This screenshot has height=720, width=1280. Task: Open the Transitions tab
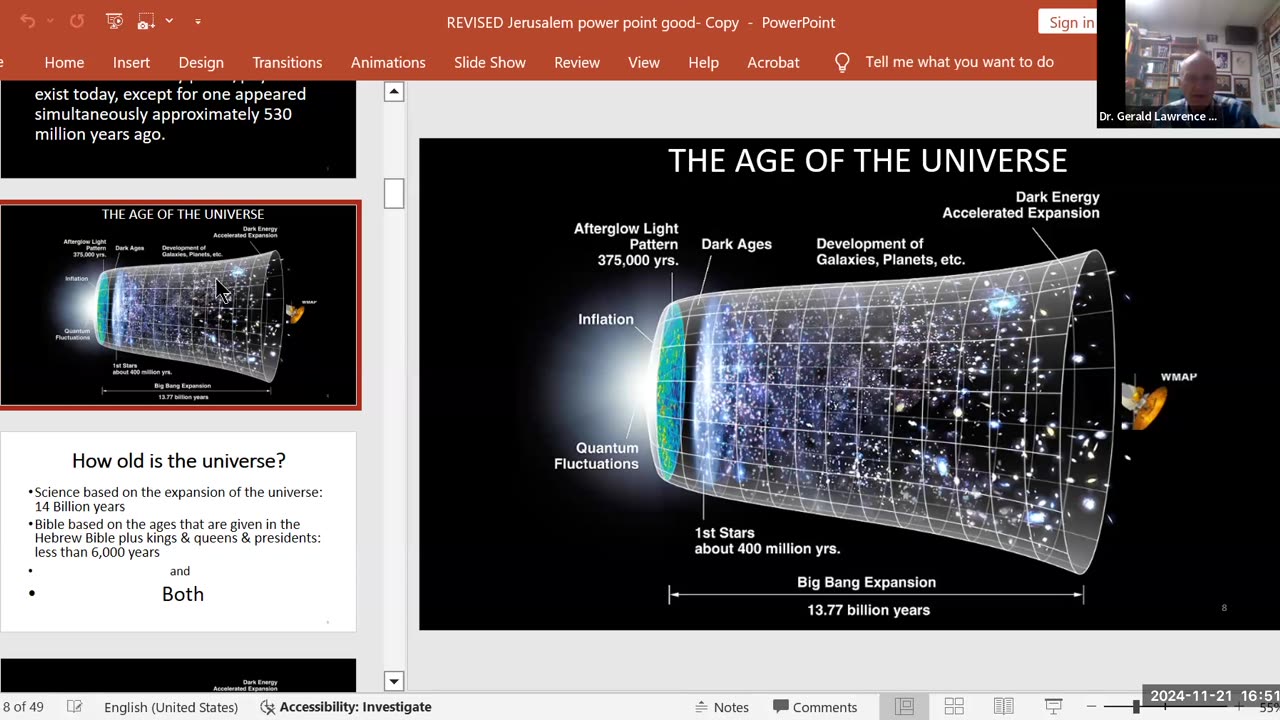pyautogui.click(x=287, y=62)
